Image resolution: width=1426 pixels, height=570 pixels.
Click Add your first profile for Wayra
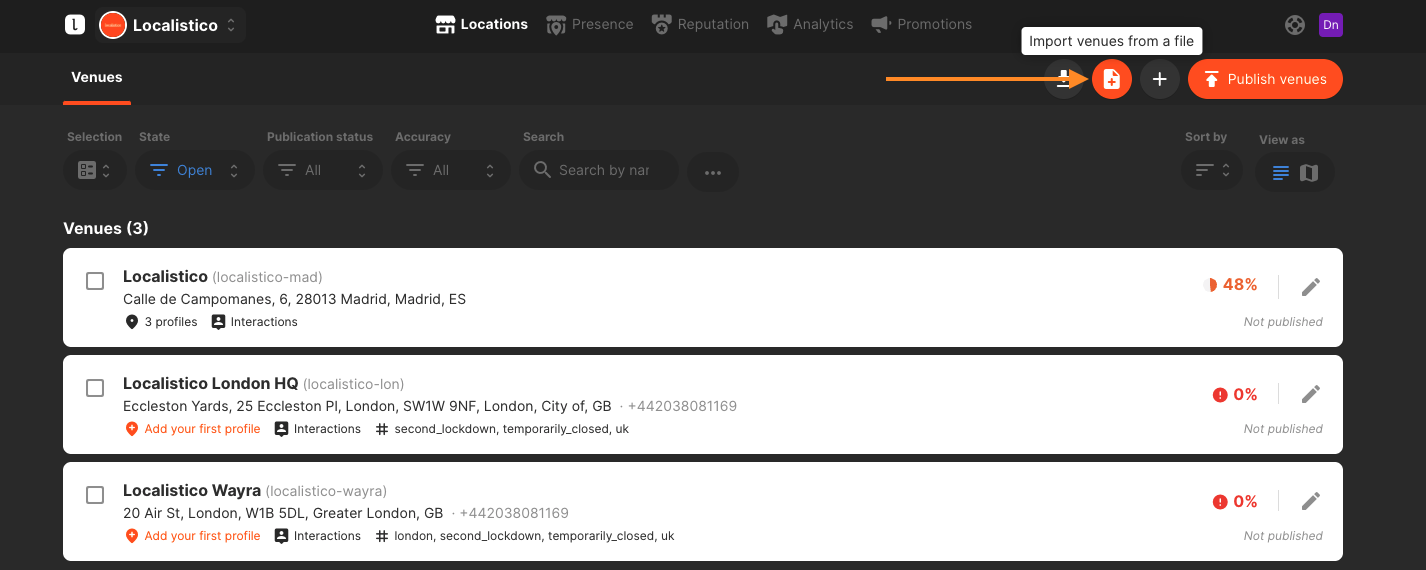pos(192,536)
